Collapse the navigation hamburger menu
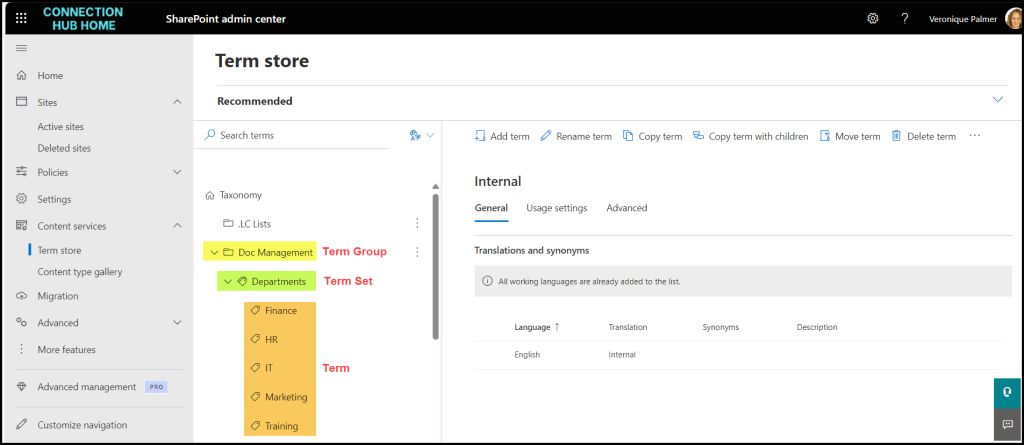 [x=21, y=49]
